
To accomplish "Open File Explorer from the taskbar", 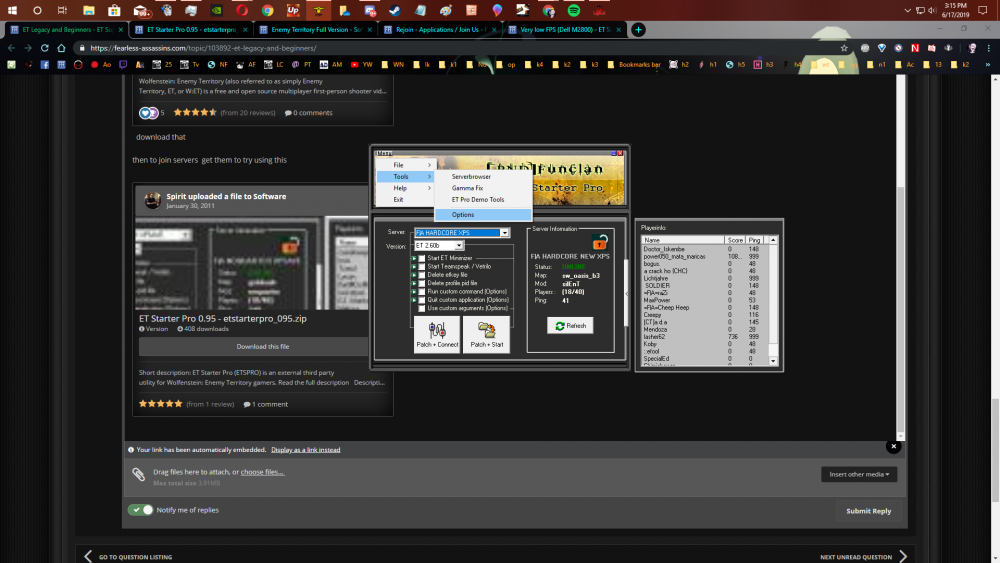I will [x=89, y=10].
